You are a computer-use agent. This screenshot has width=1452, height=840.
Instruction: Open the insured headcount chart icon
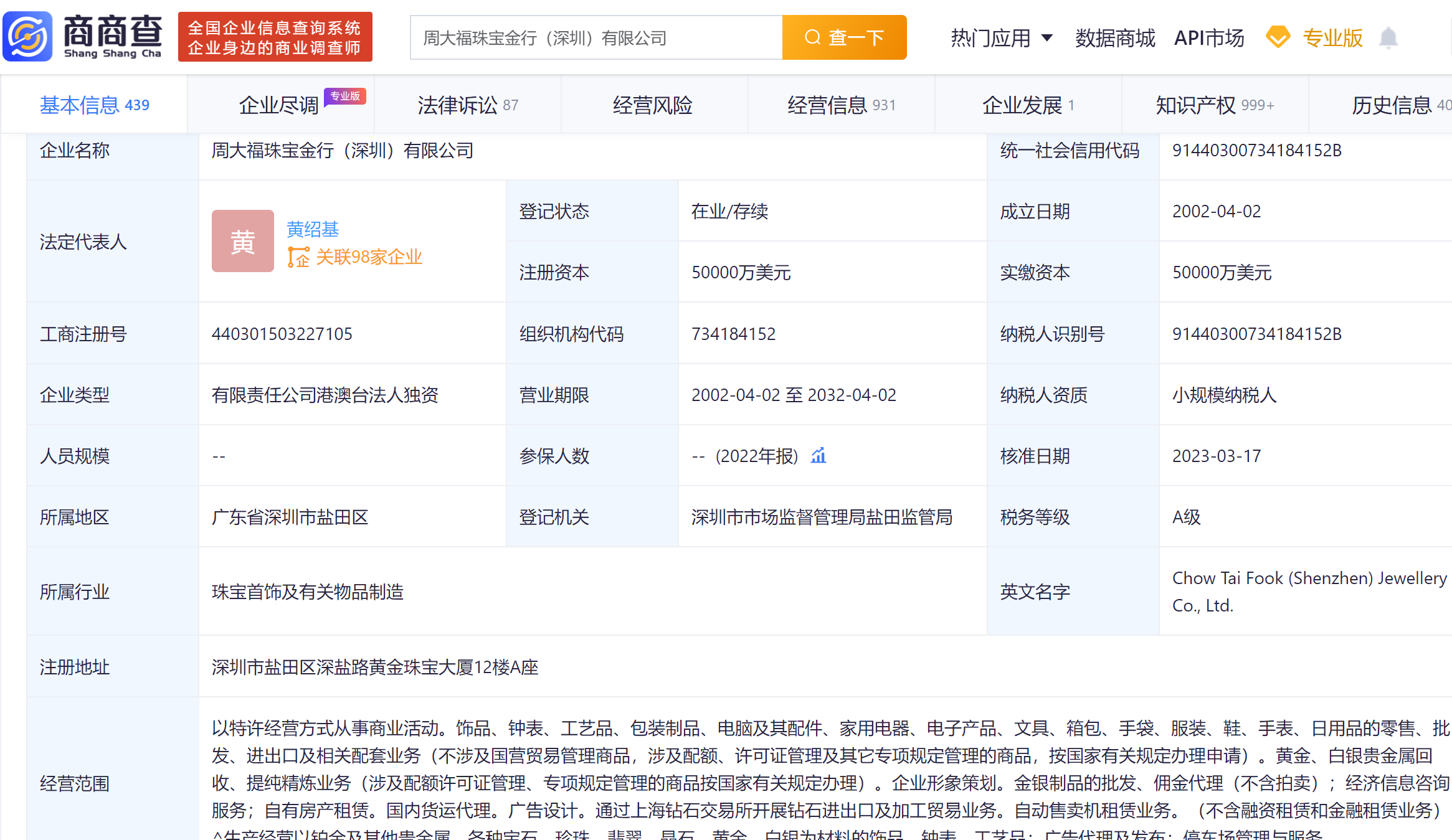[x=819, y=456]
